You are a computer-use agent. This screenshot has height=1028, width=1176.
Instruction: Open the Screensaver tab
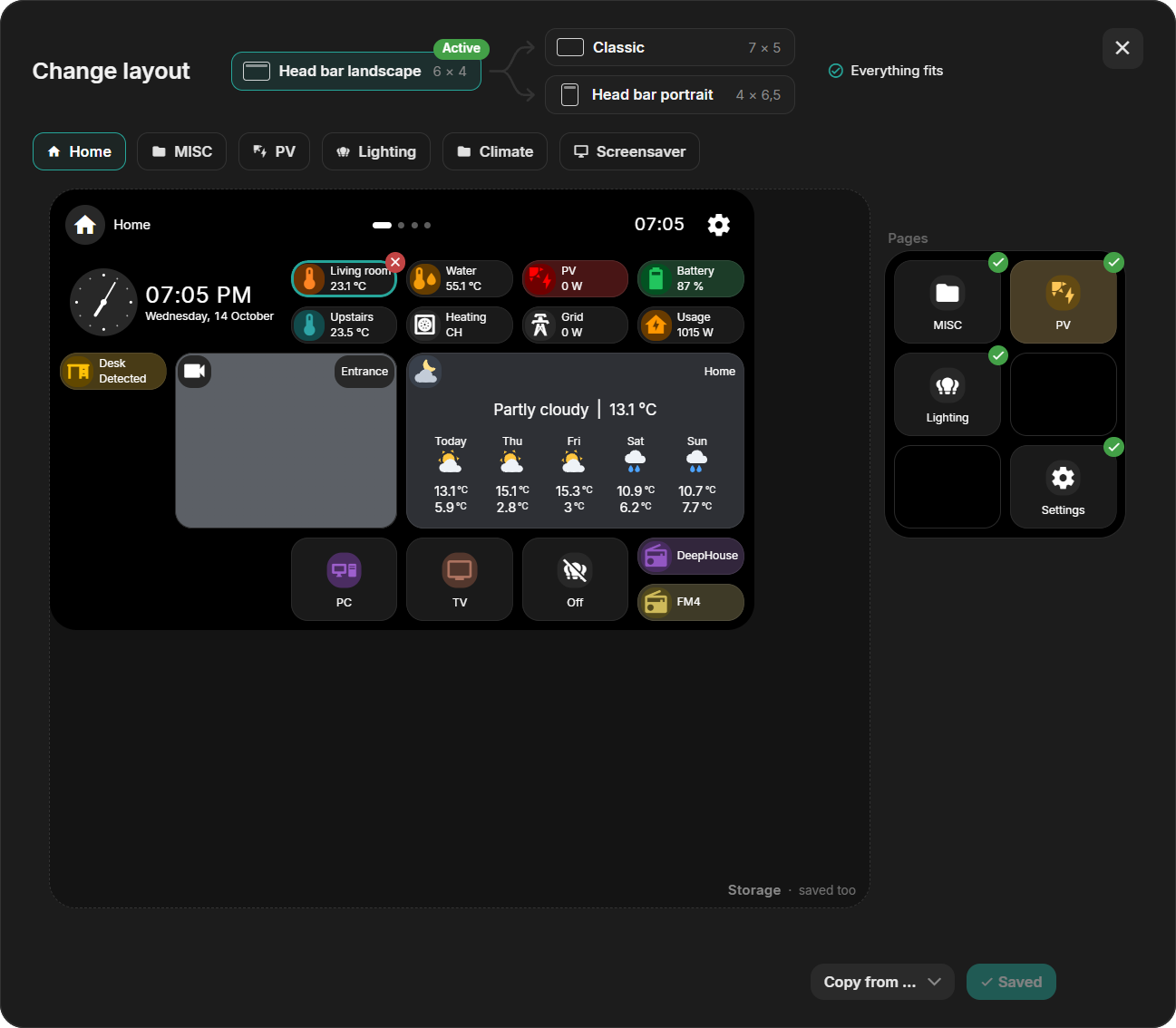629,151
